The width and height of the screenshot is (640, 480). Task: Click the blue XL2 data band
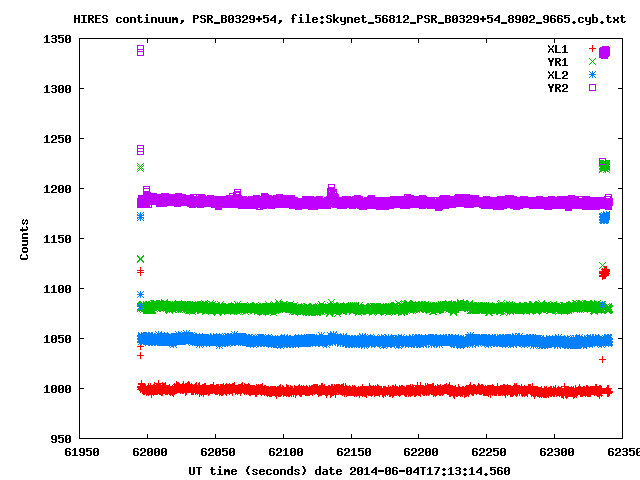[375, 340]
